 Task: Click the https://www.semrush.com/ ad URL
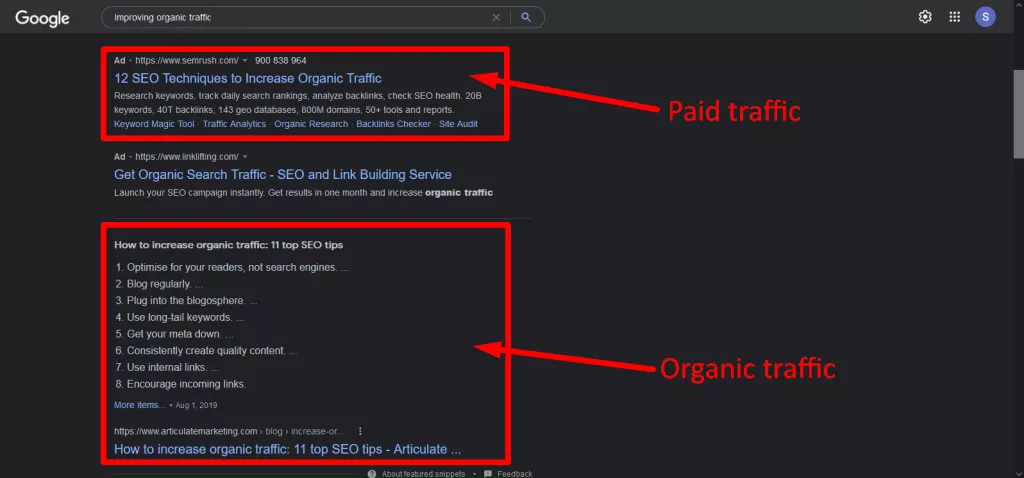tap(187, 61)
